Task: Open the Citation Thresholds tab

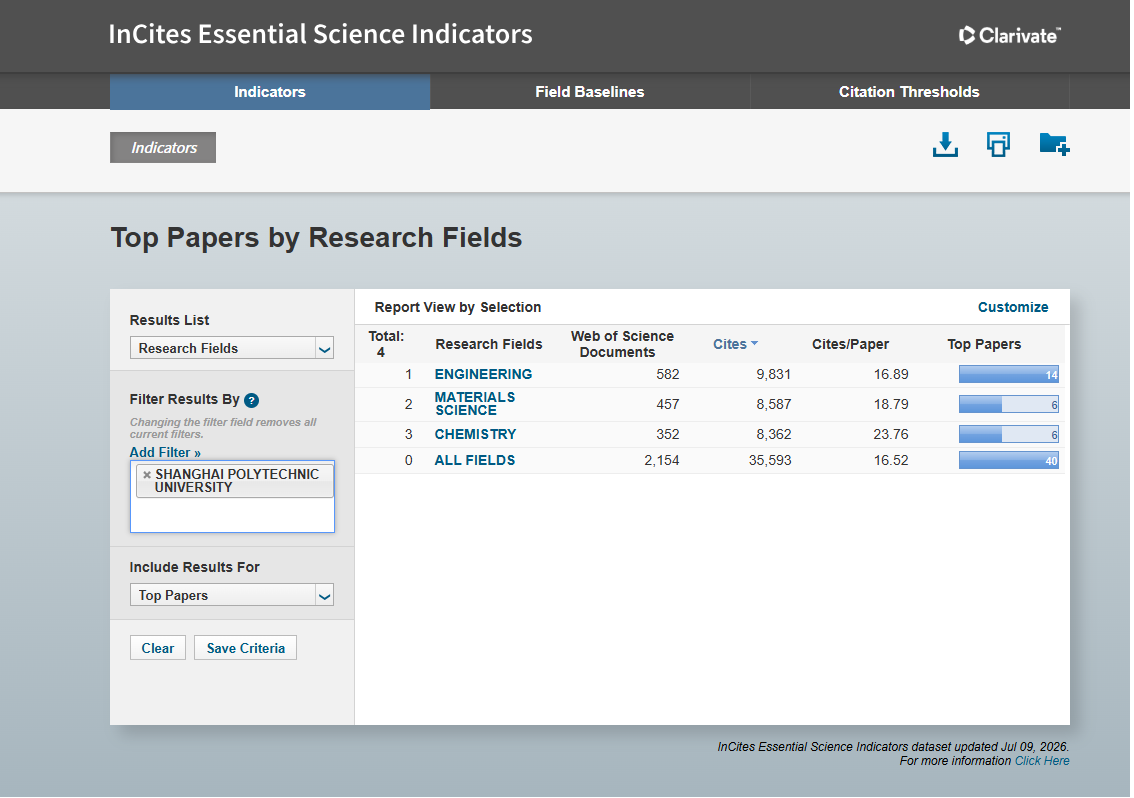Action: click(x=909, y=92)
